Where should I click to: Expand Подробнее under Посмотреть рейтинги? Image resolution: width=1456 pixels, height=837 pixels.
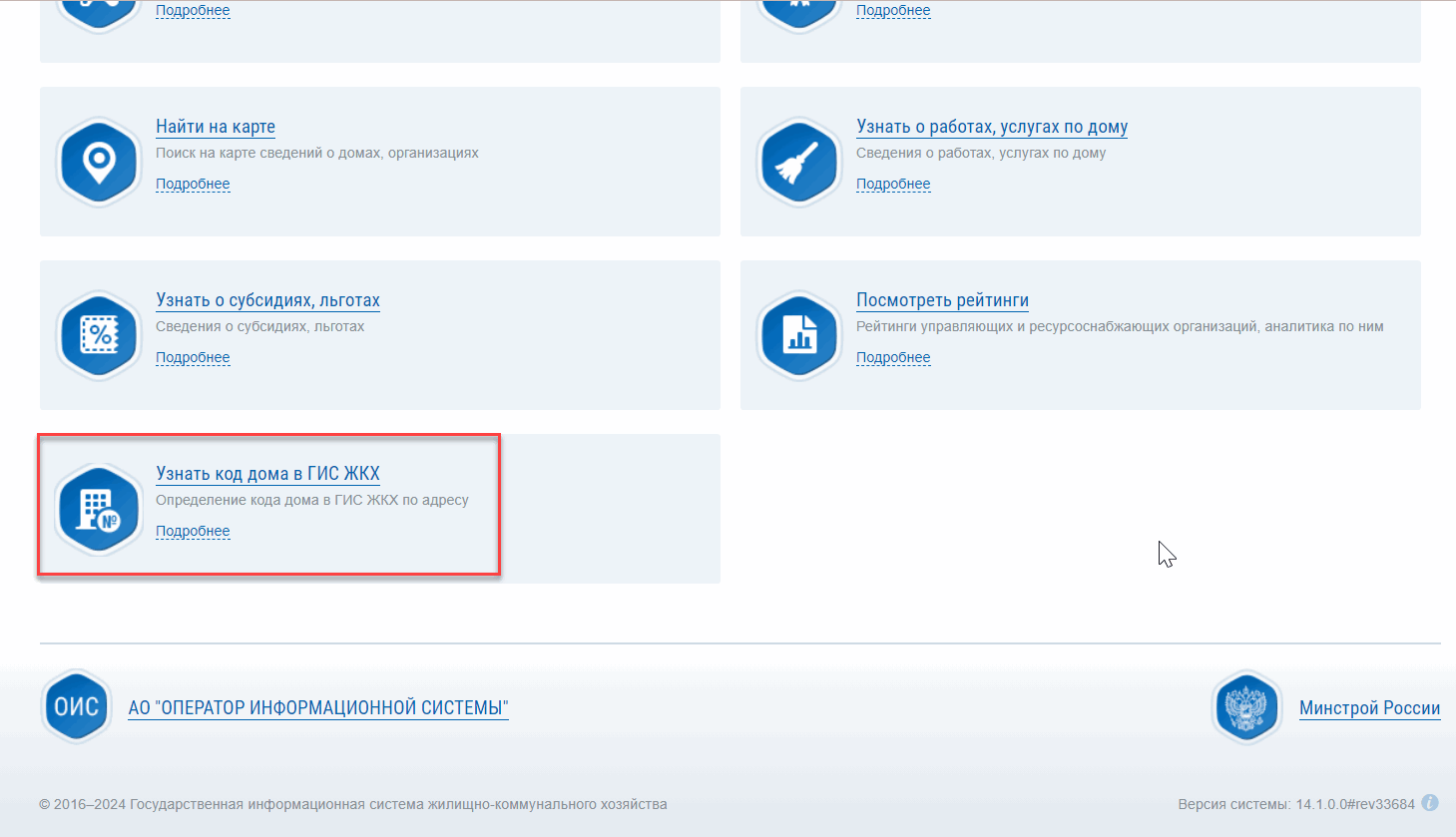[893, 357]
